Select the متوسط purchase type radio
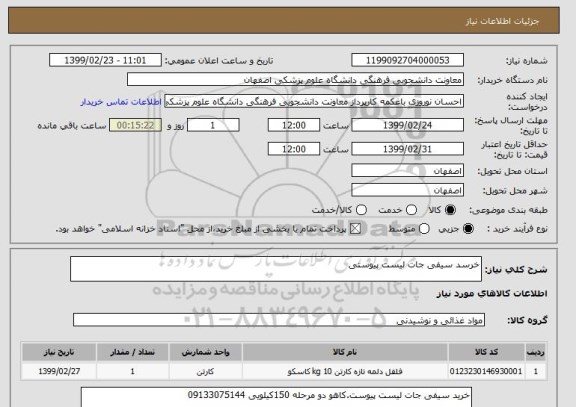 click(x=424, y=229)
